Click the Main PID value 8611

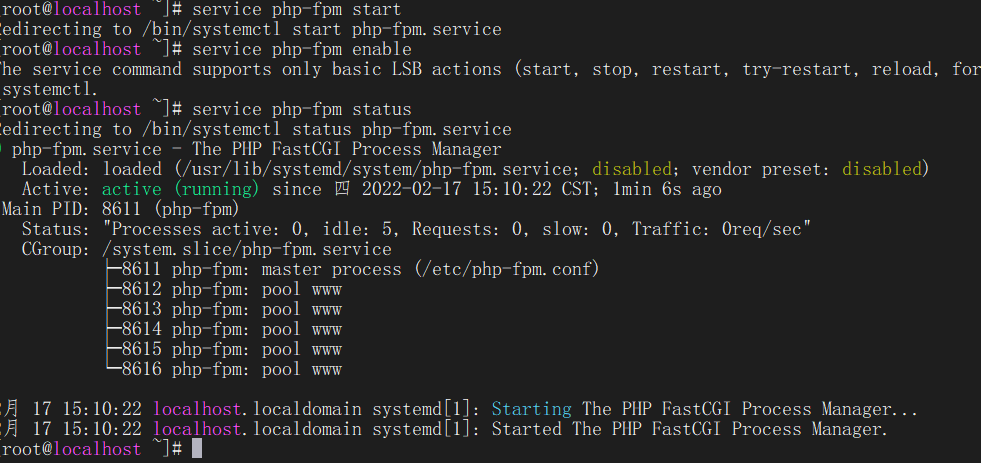122,209
